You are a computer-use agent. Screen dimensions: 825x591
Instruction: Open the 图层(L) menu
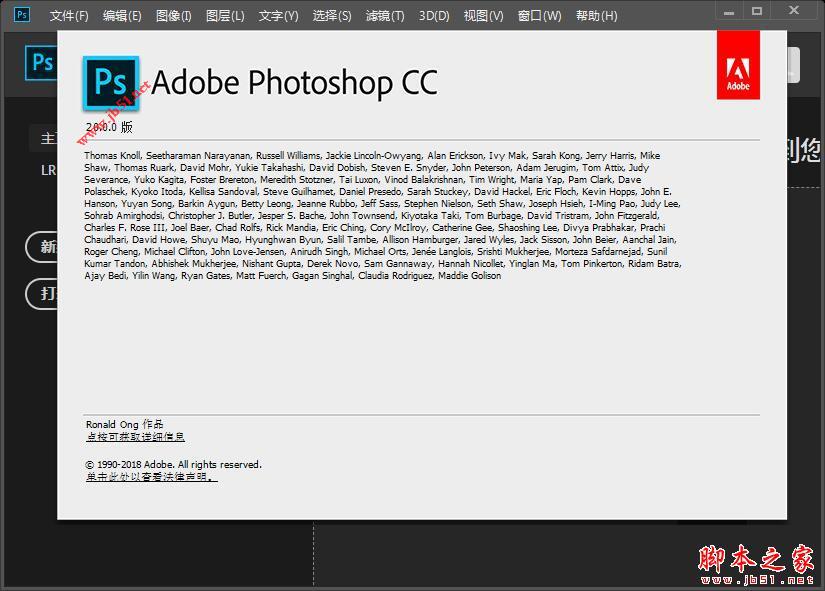click(225, 16)
